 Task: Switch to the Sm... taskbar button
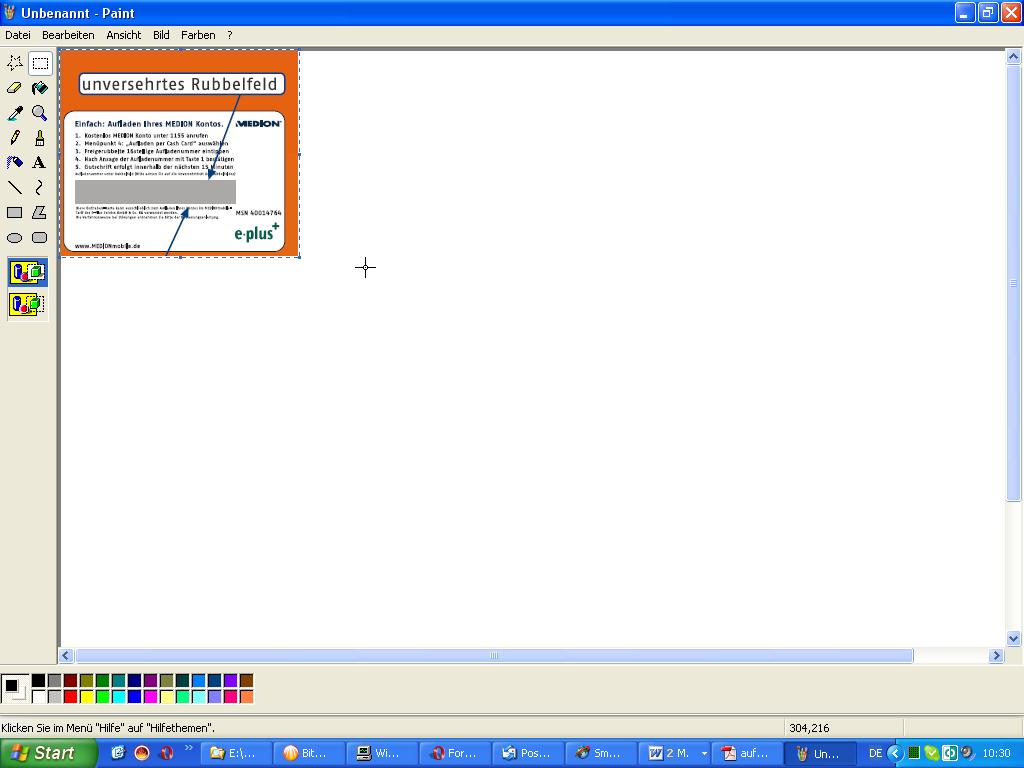point(601,753)
